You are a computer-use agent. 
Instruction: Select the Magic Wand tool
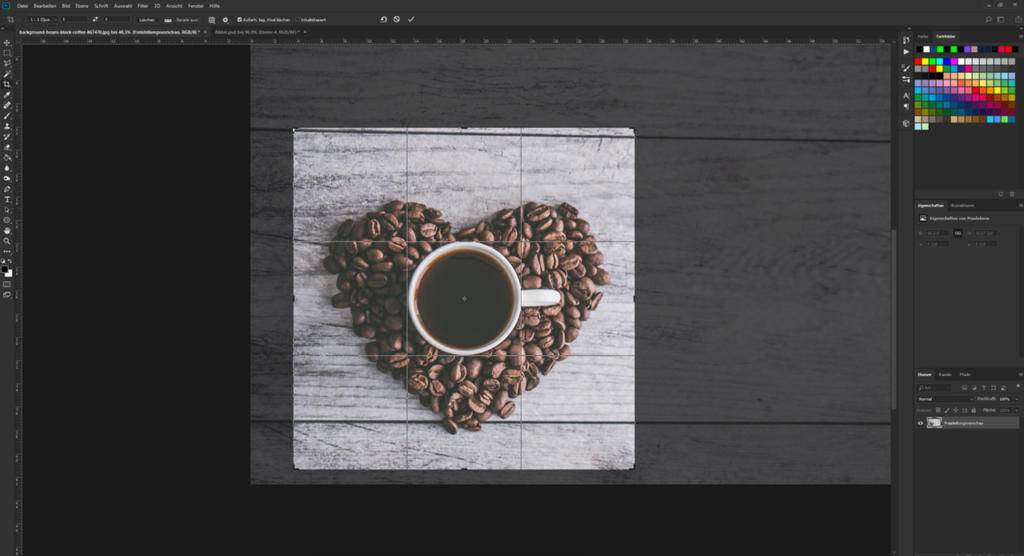[x=7, y=74]
